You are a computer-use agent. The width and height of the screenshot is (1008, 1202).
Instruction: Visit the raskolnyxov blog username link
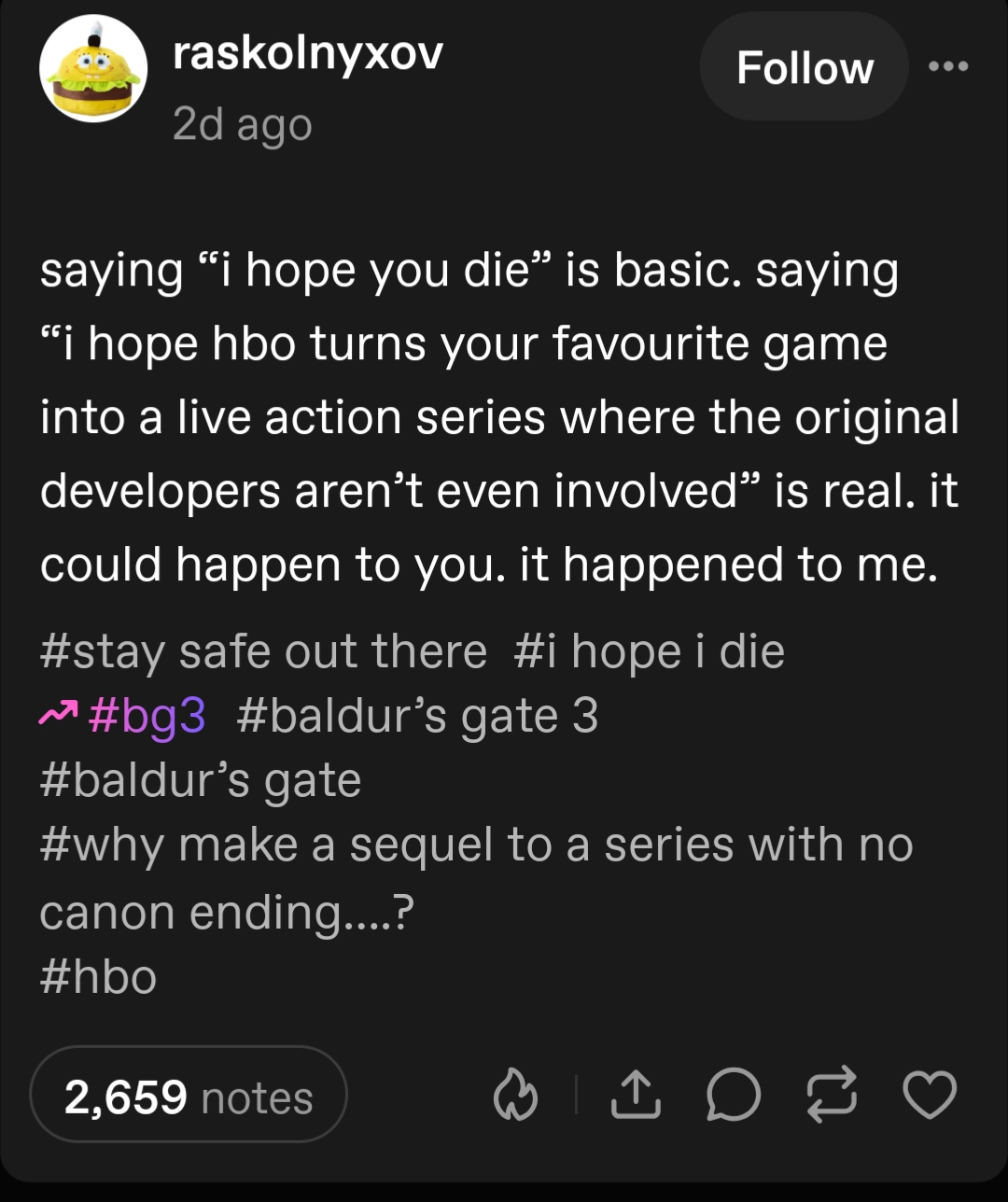click(308, 54)
